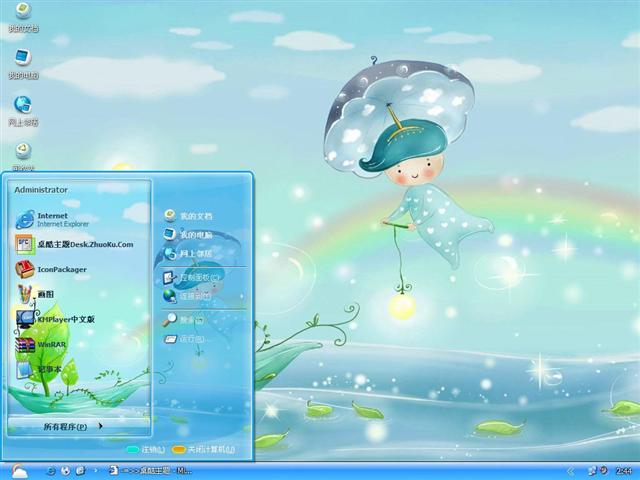Open Search from the Start menu

183,320
